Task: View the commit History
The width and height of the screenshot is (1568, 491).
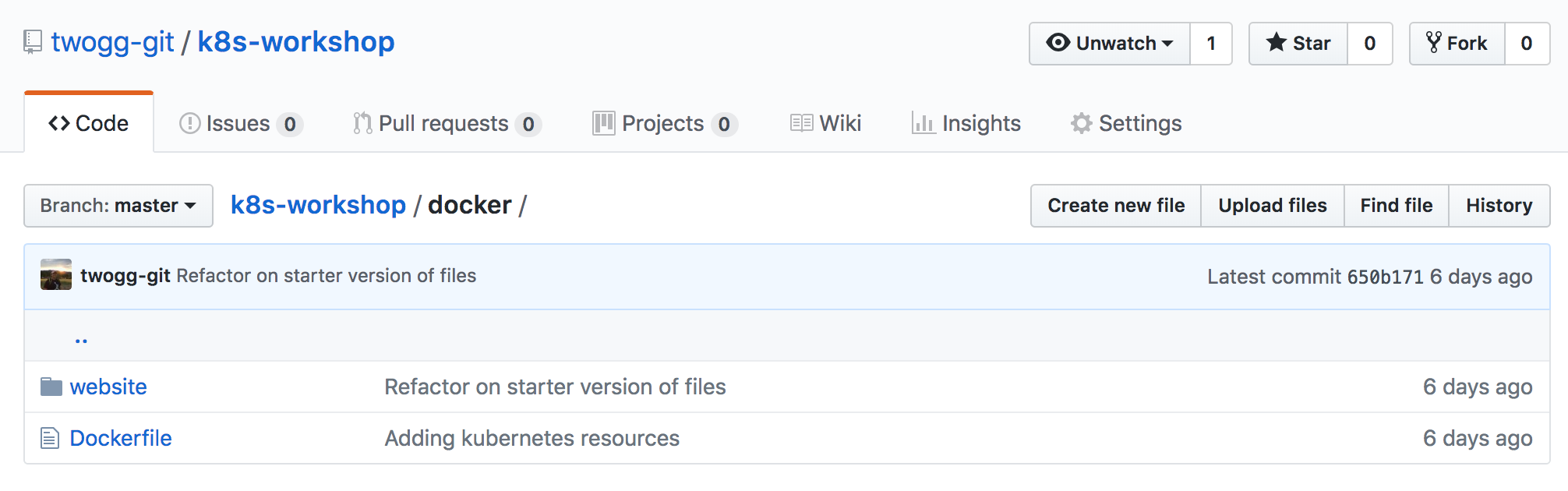Action: click(x=1499, y=206)
